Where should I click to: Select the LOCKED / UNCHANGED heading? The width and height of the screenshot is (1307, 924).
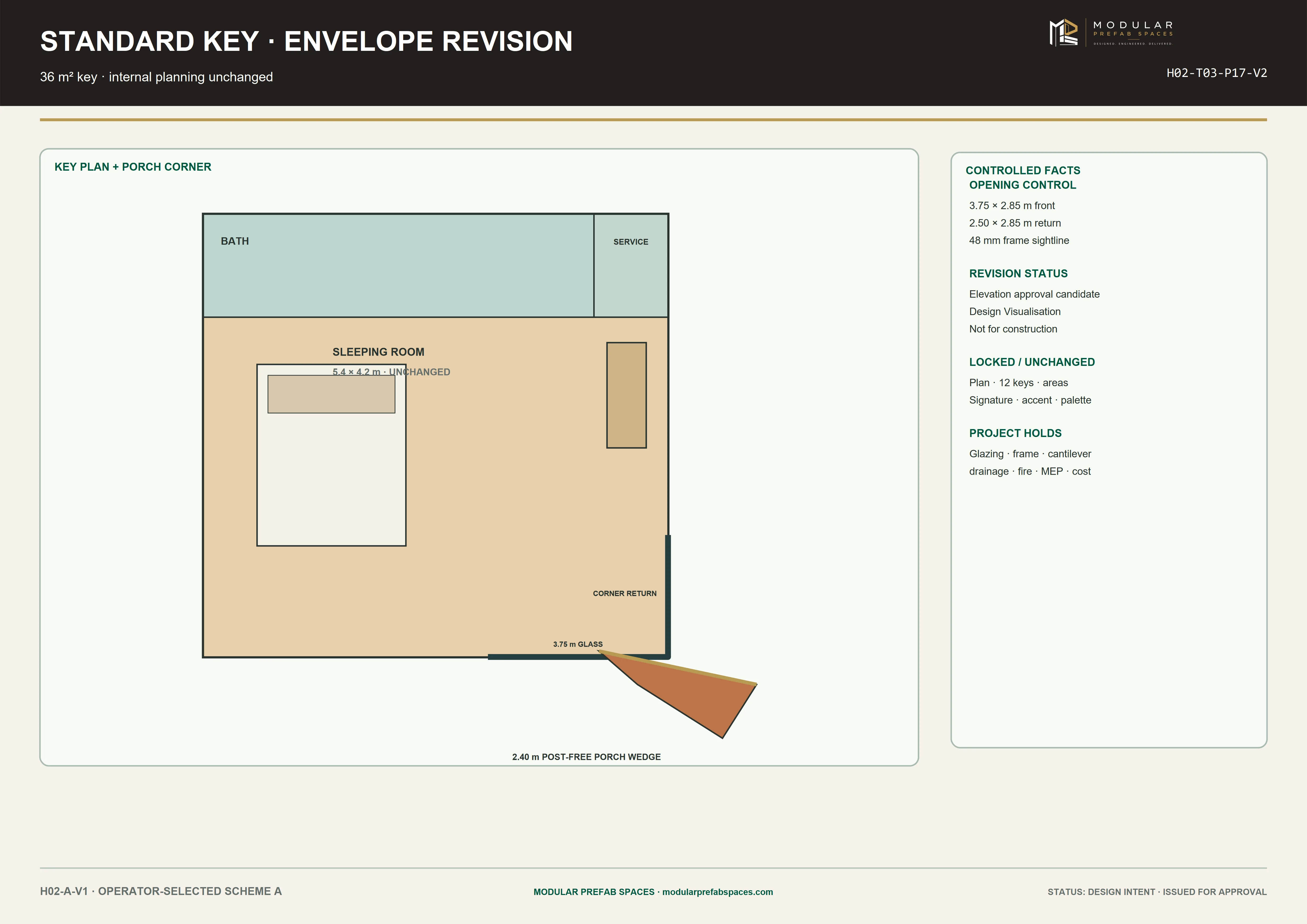1032,362
